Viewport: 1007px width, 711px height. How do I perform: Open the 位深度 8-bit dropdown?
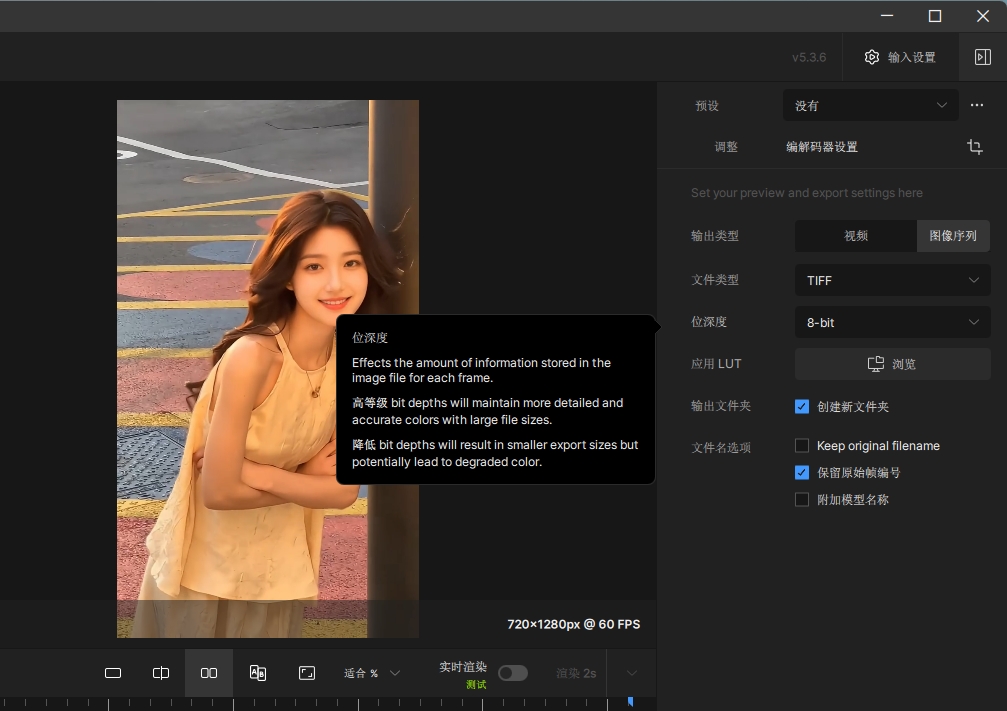[892, 322]
